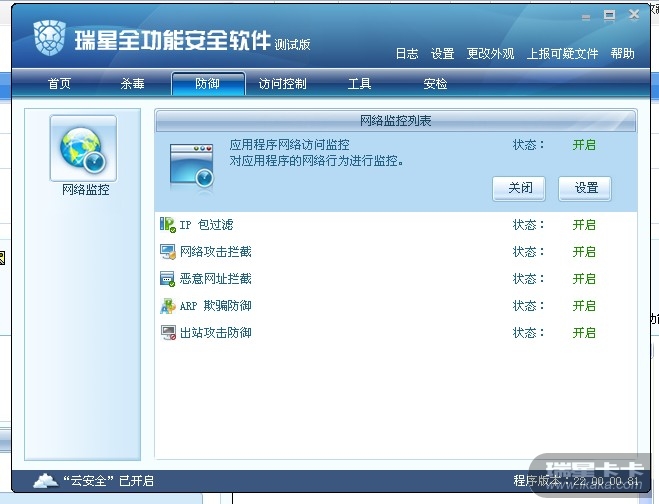Click the ARP 欺骗防御 icon
The image size is (659, 504).
coord(168,306)
